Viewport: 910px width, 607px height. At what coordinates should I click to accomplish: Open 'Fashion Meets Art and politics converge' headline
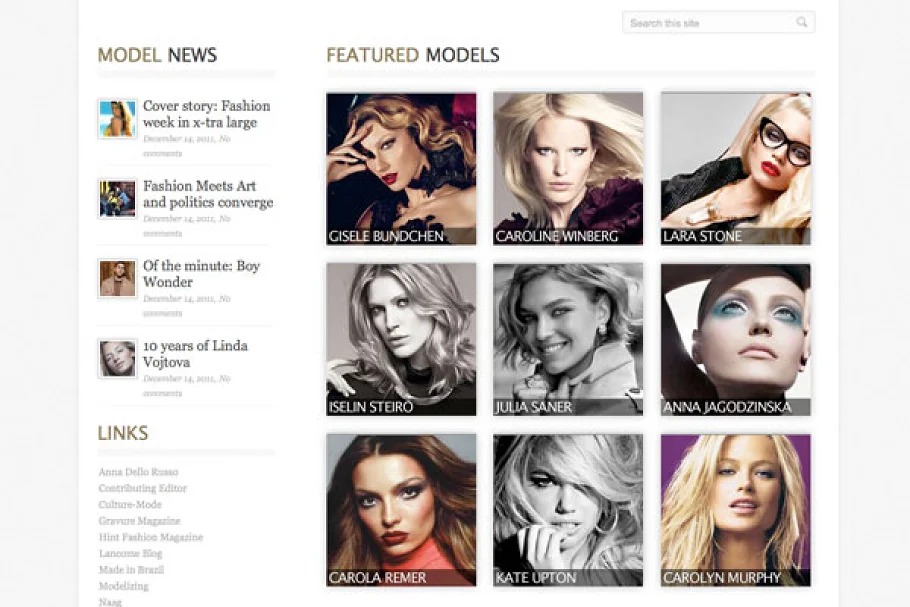click(207, 194)
